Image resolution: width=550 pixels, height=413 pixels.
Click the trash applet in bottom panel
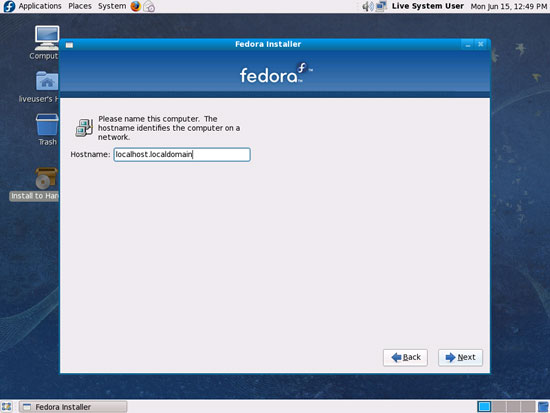pos(543,407)
